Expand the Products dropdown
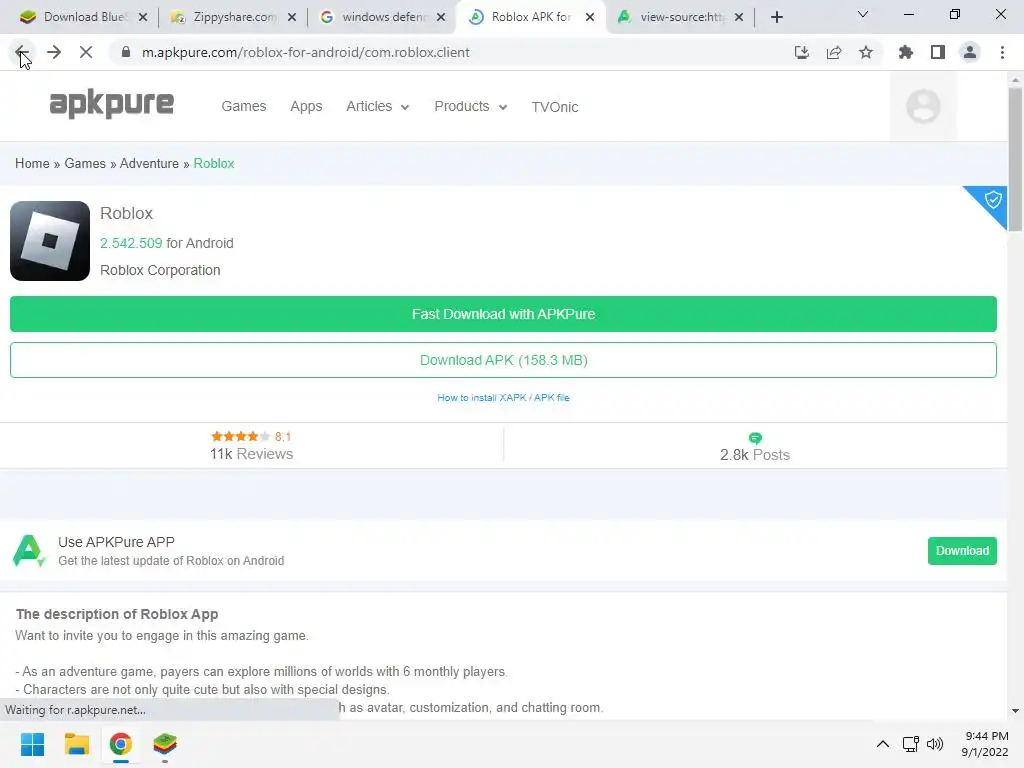This screenshot has width=1024, height=768. (x=471, y=106)
